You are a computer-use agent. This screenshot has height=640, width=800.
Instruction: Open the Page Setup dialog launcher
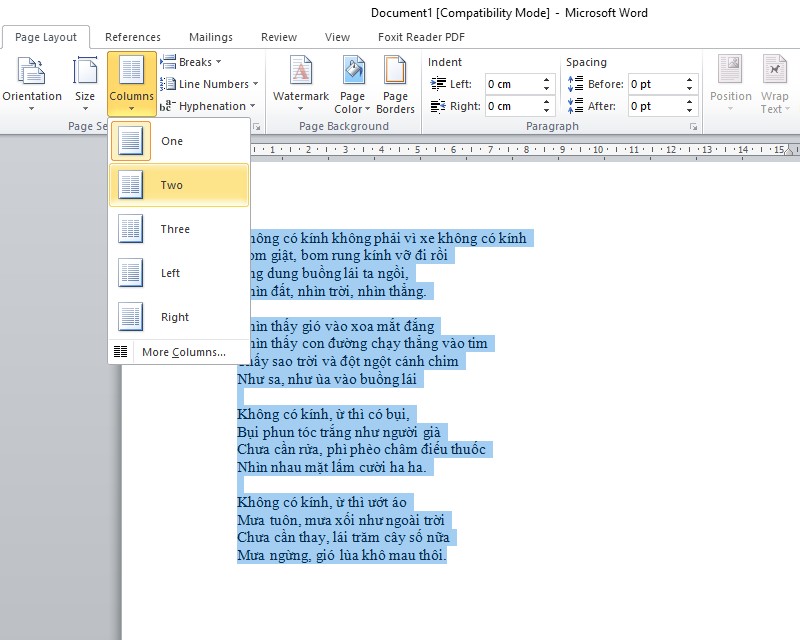pyautogui.click(x=257, y=127)
